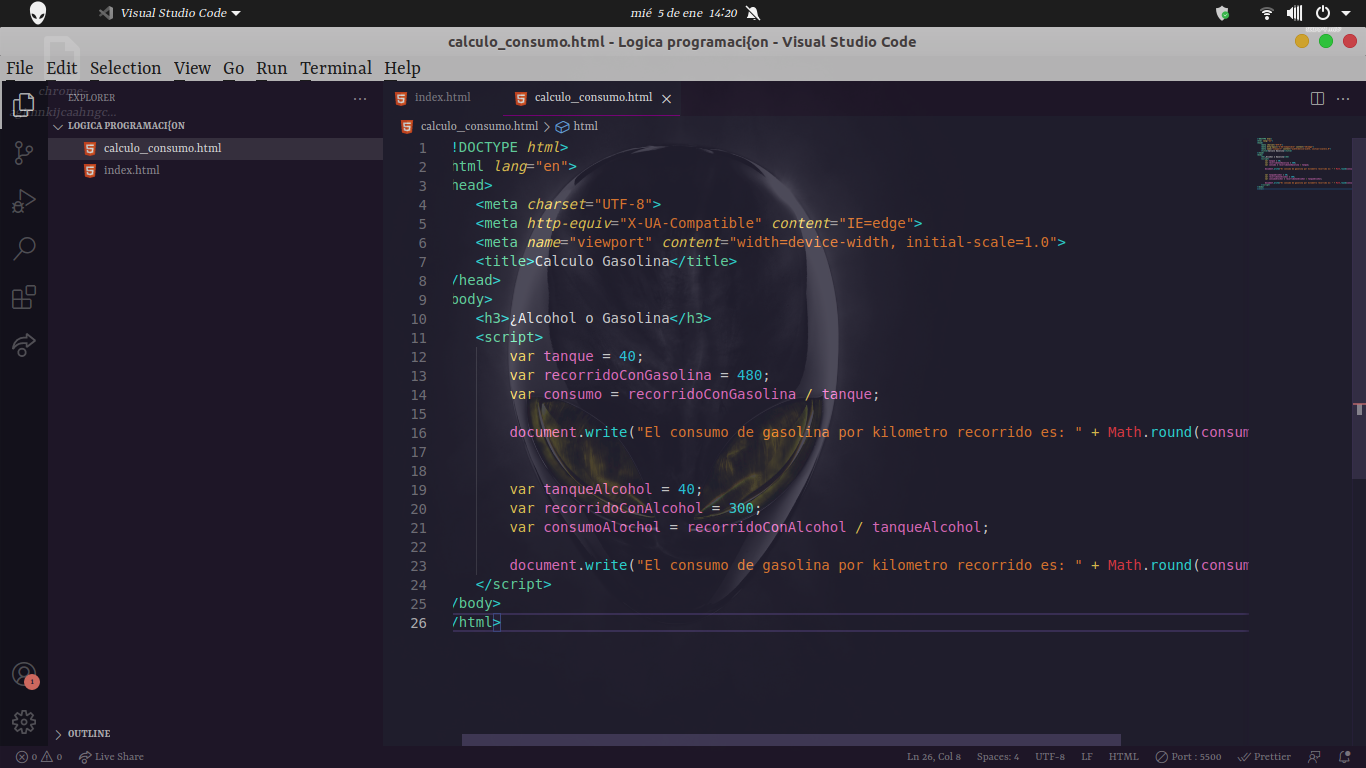
Task: Click UTF-8 encoding selector
Action: point(1050,757)
